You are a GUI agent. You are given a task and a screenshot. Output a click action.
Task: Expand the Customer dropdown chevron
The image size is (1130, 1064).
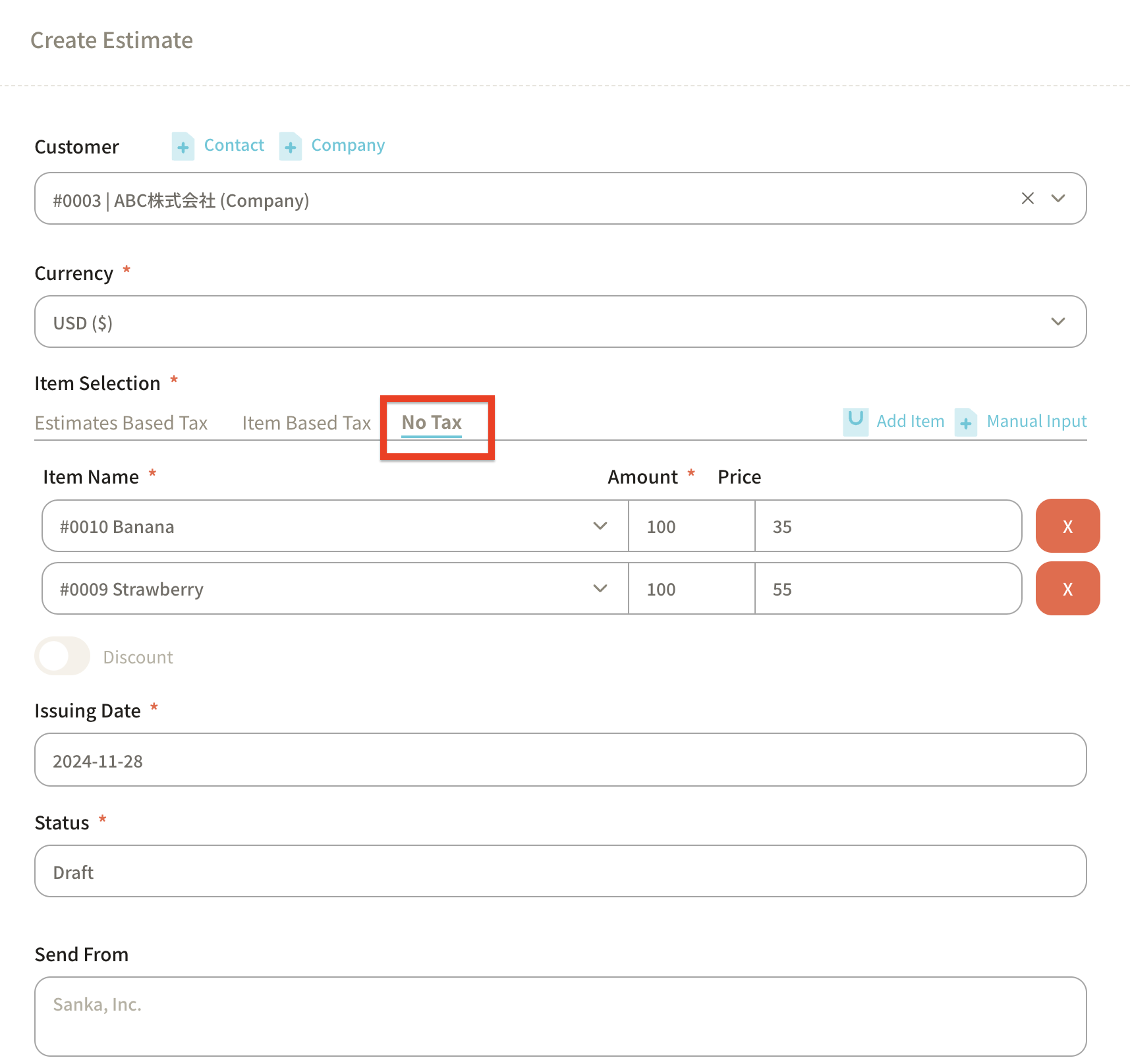pos(1058,198)
